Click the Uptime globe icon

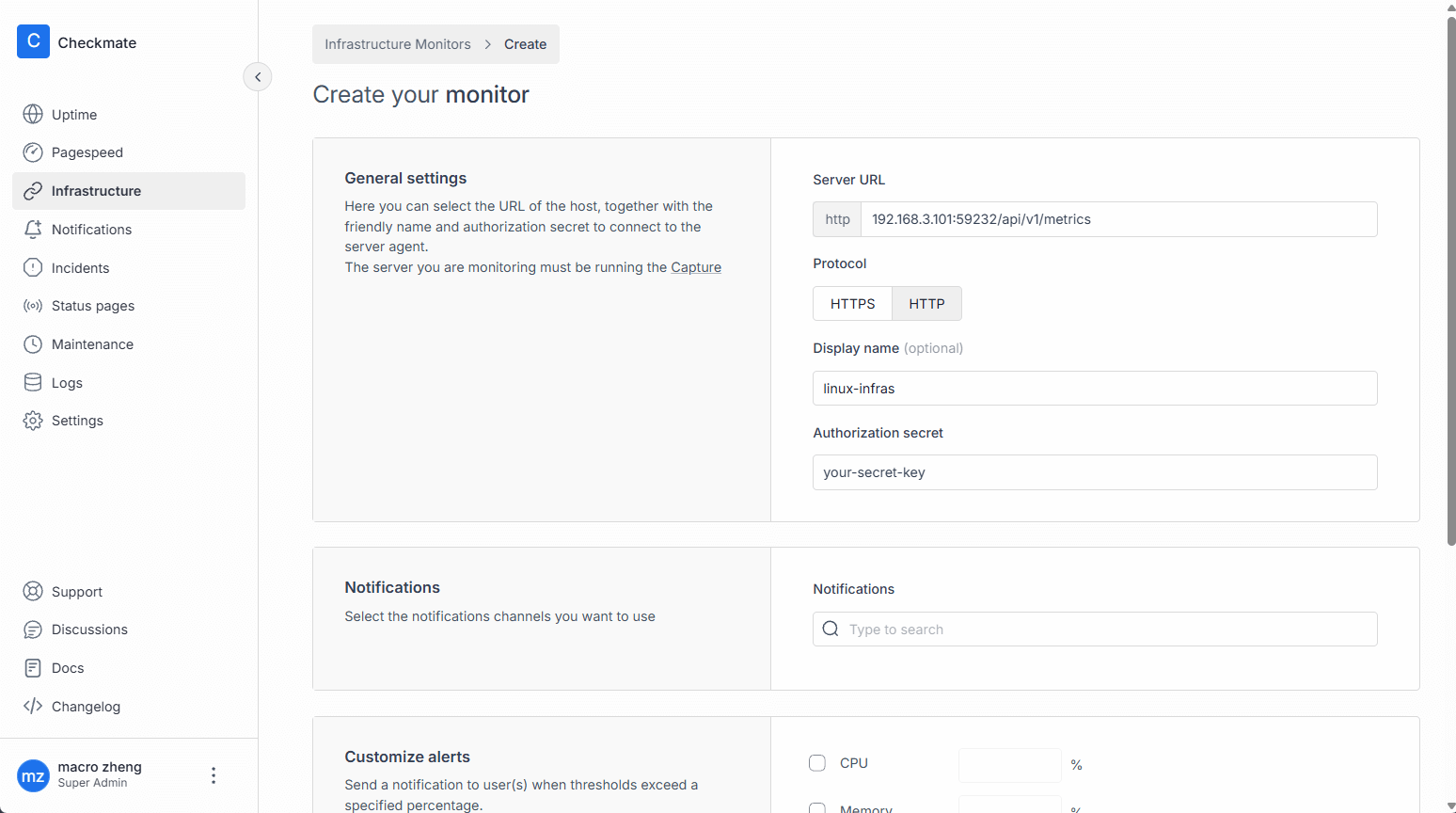tap(33, 114)
